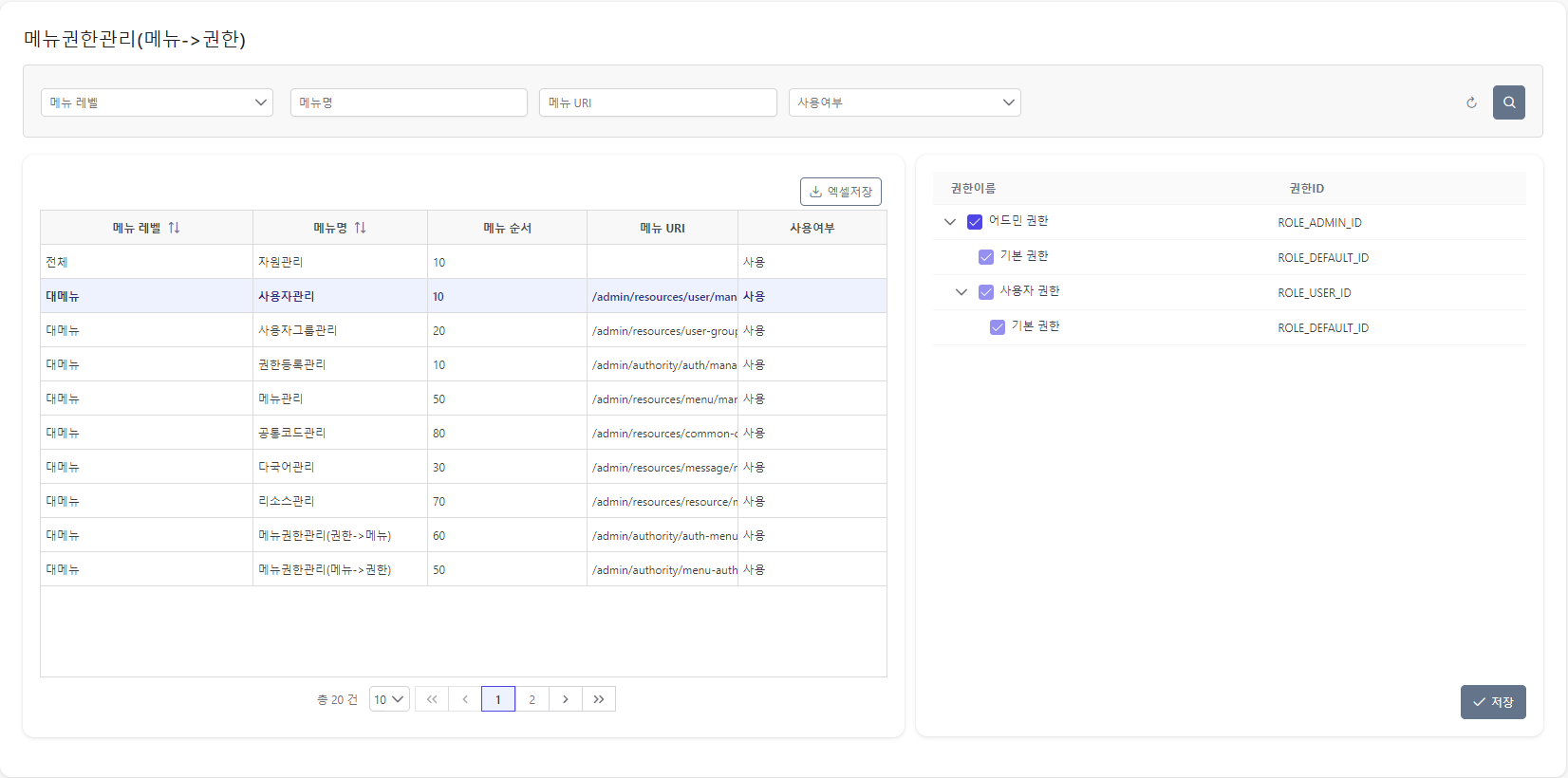Click the 메뉴 순서 column header
The image size is (1568, 778).
507,228
